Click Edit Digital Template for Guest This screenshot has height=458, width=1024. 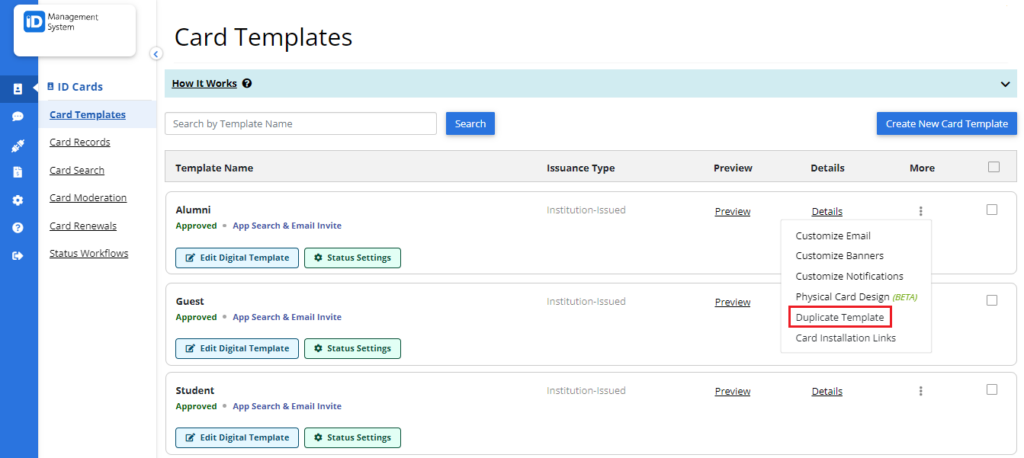[237, 349]
